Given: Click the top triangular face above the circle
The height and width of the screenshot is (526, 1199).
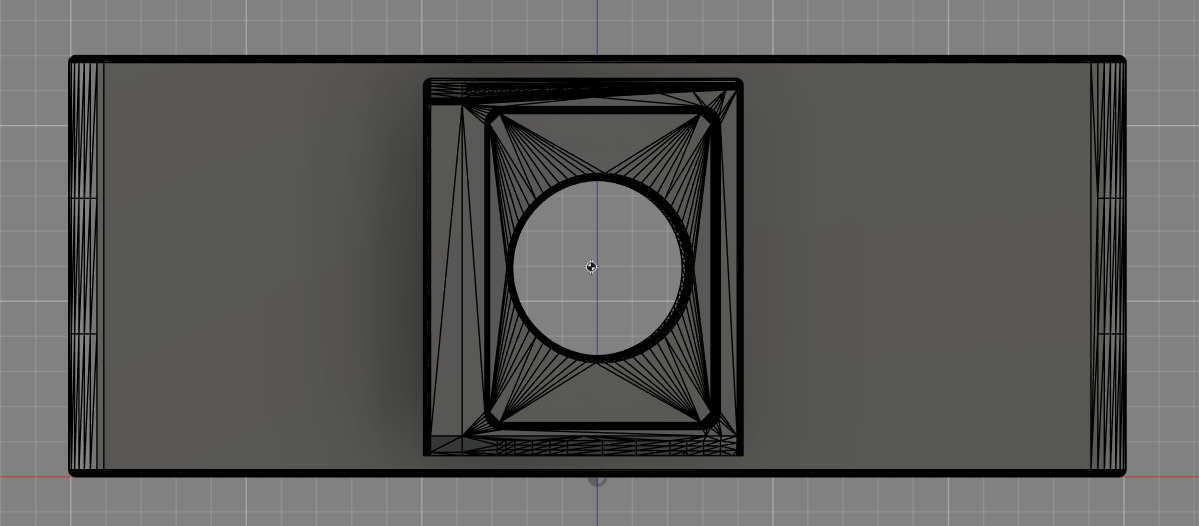Looking at the screenshot, I should (x=598, y=140).
